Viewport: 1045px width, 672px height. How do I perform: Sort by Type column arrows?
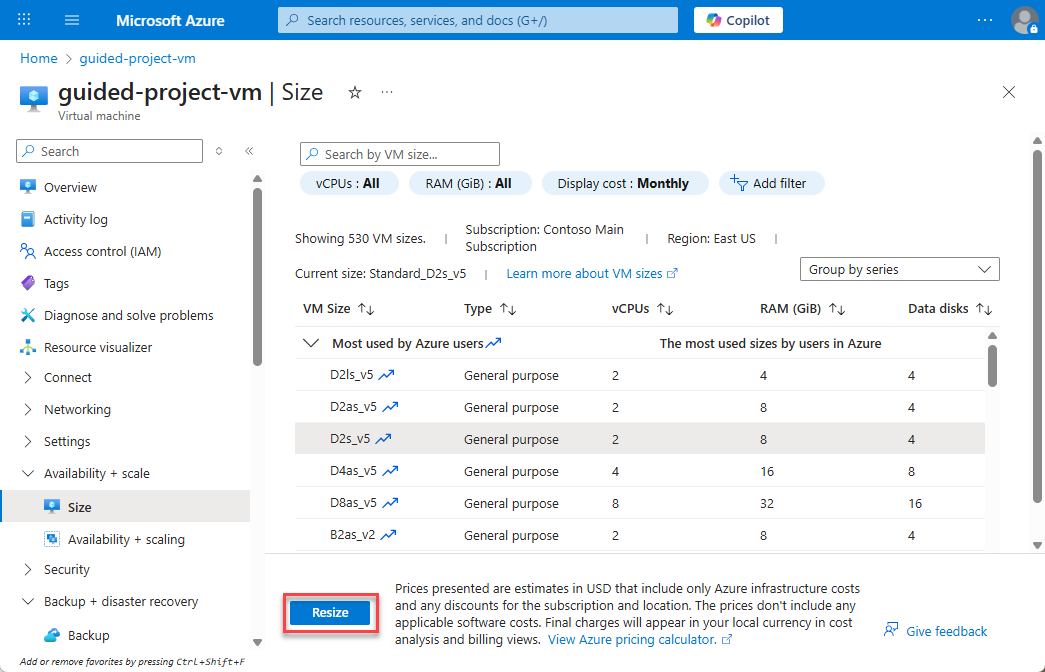pos(508,309)
